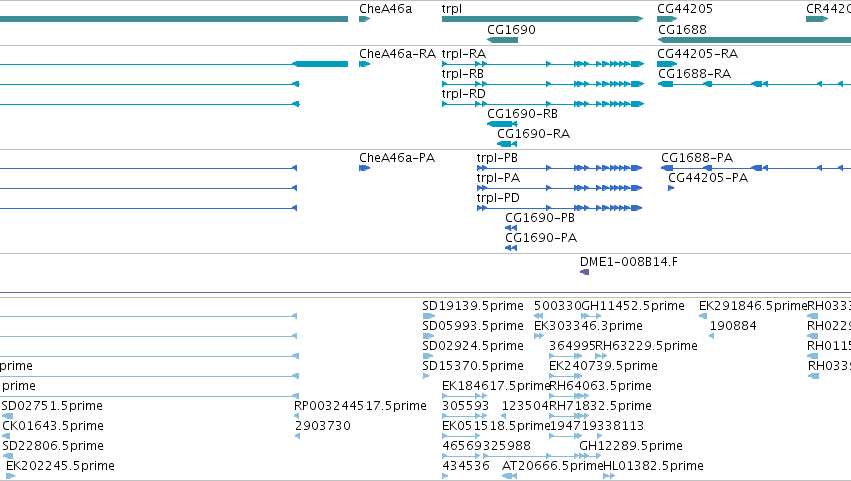Select the CG44205 gene label

coord(684,9)
